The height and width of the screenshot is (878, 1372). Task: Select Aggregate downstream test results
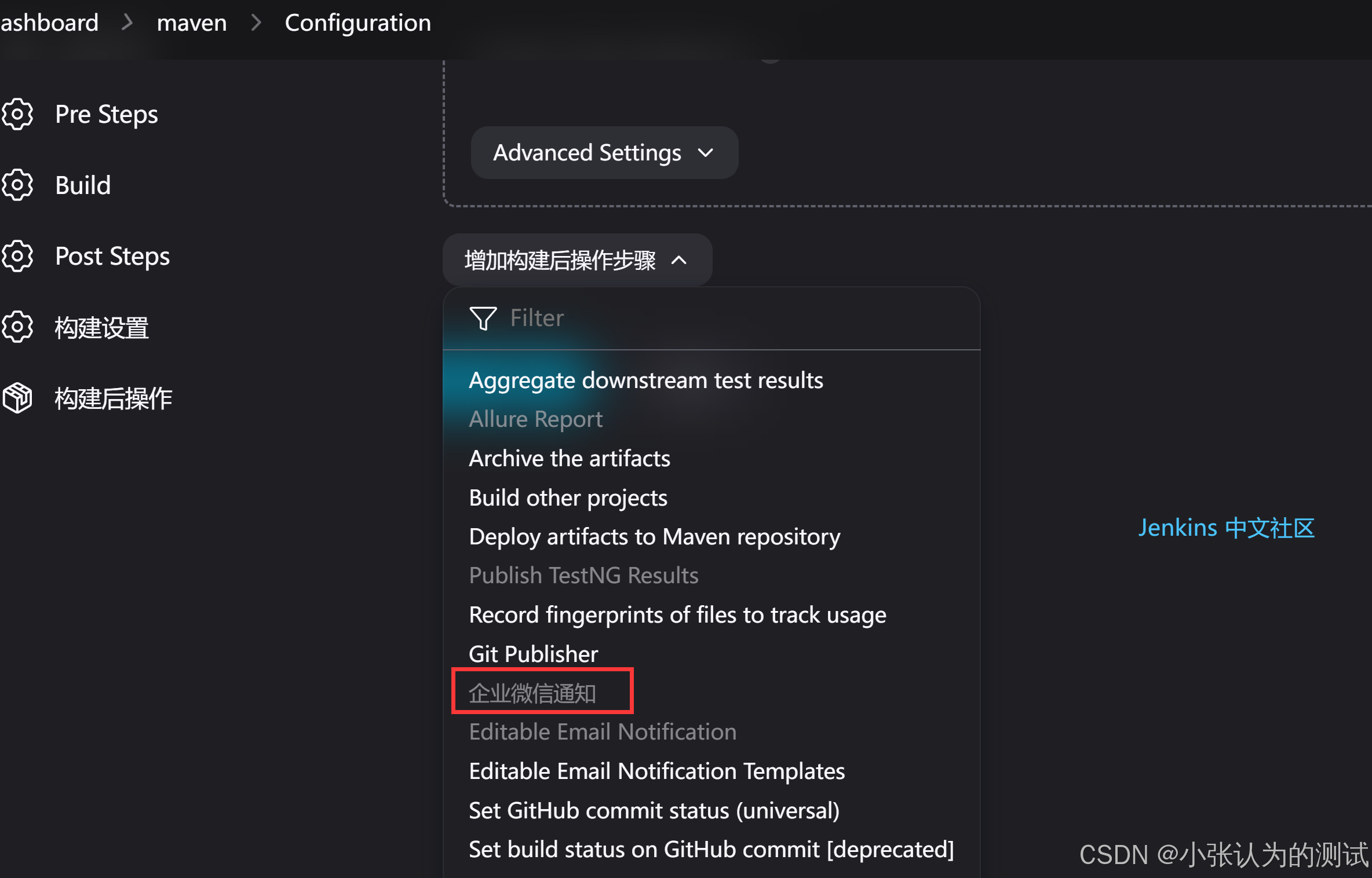[645, 381]
